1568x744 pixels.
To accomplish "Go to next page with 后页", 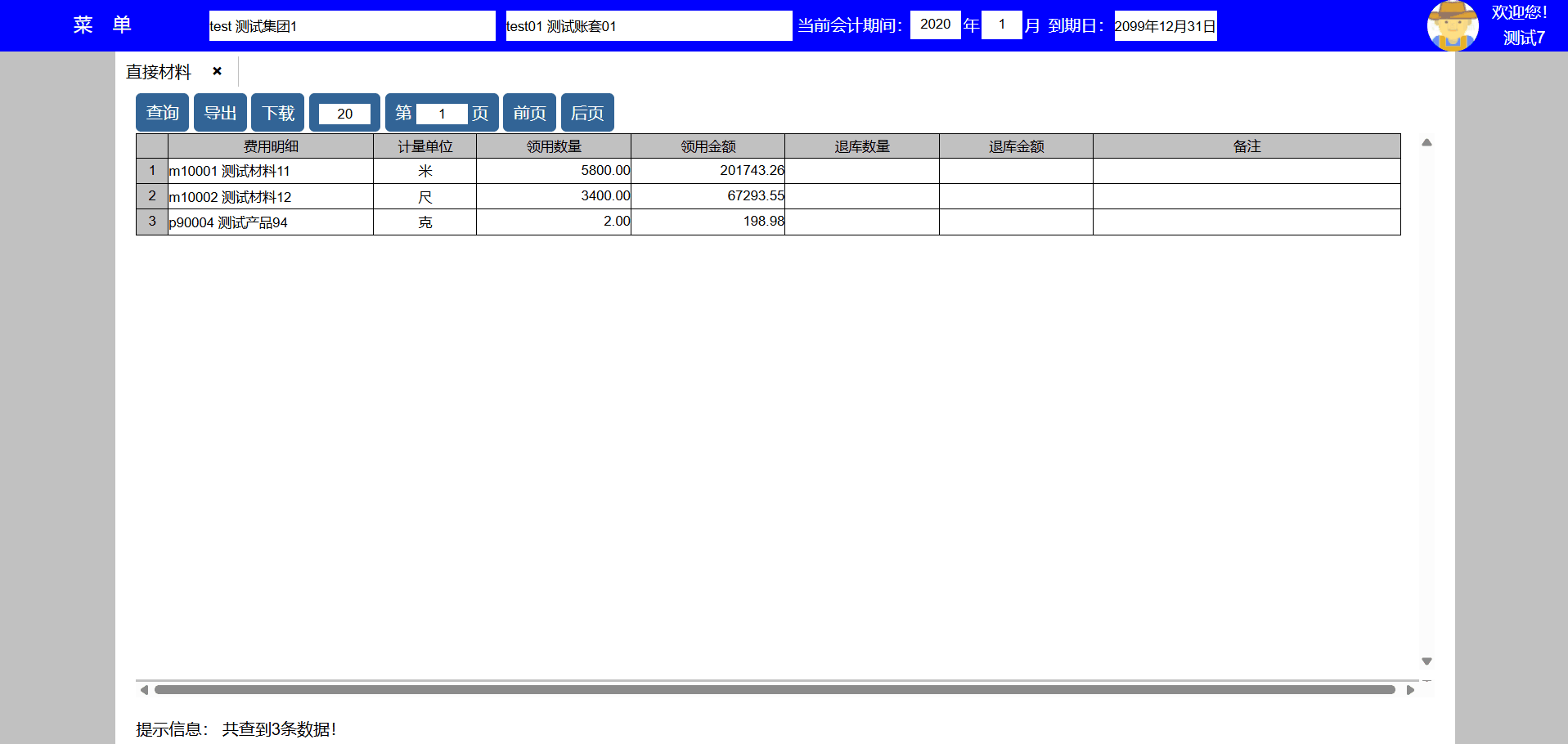I will (587, 113).
